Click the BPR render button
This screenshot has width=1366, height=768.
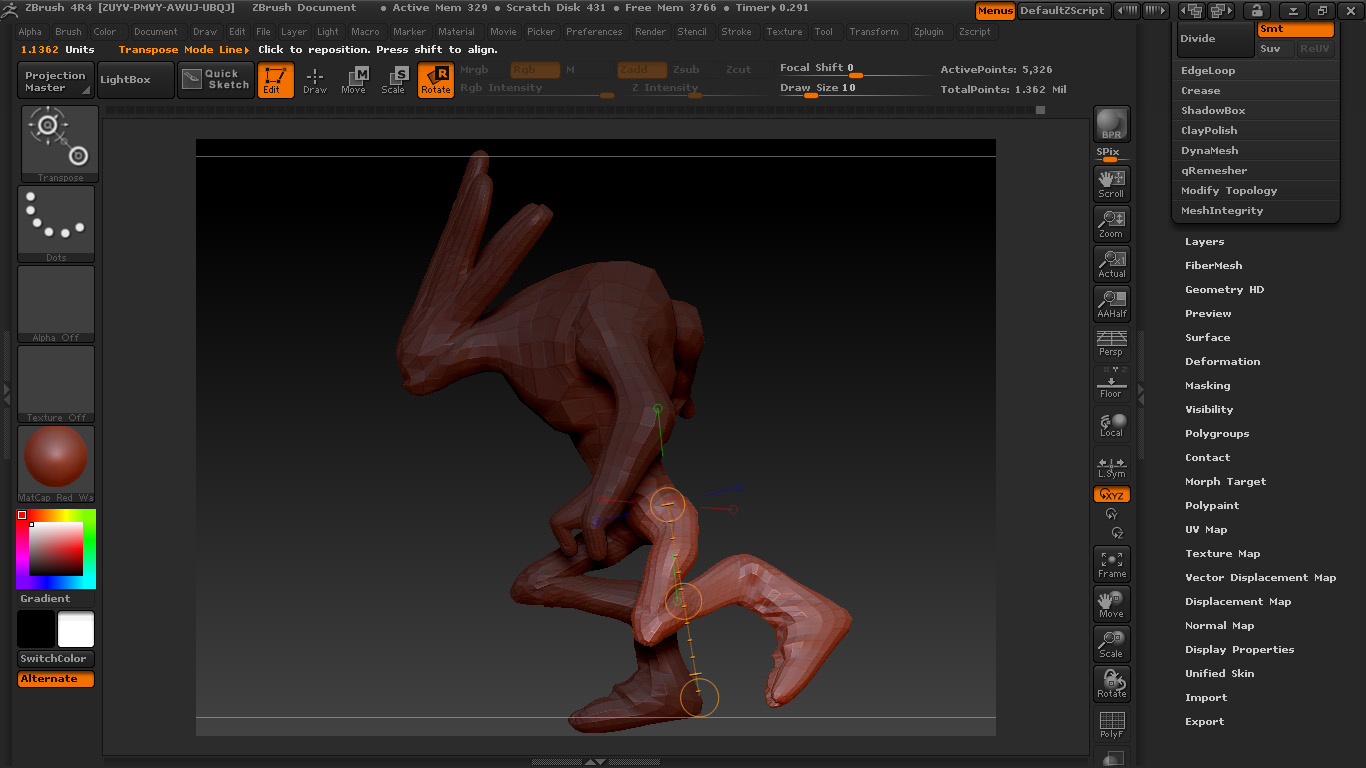pyautogui.click(x=1111, y=124)
